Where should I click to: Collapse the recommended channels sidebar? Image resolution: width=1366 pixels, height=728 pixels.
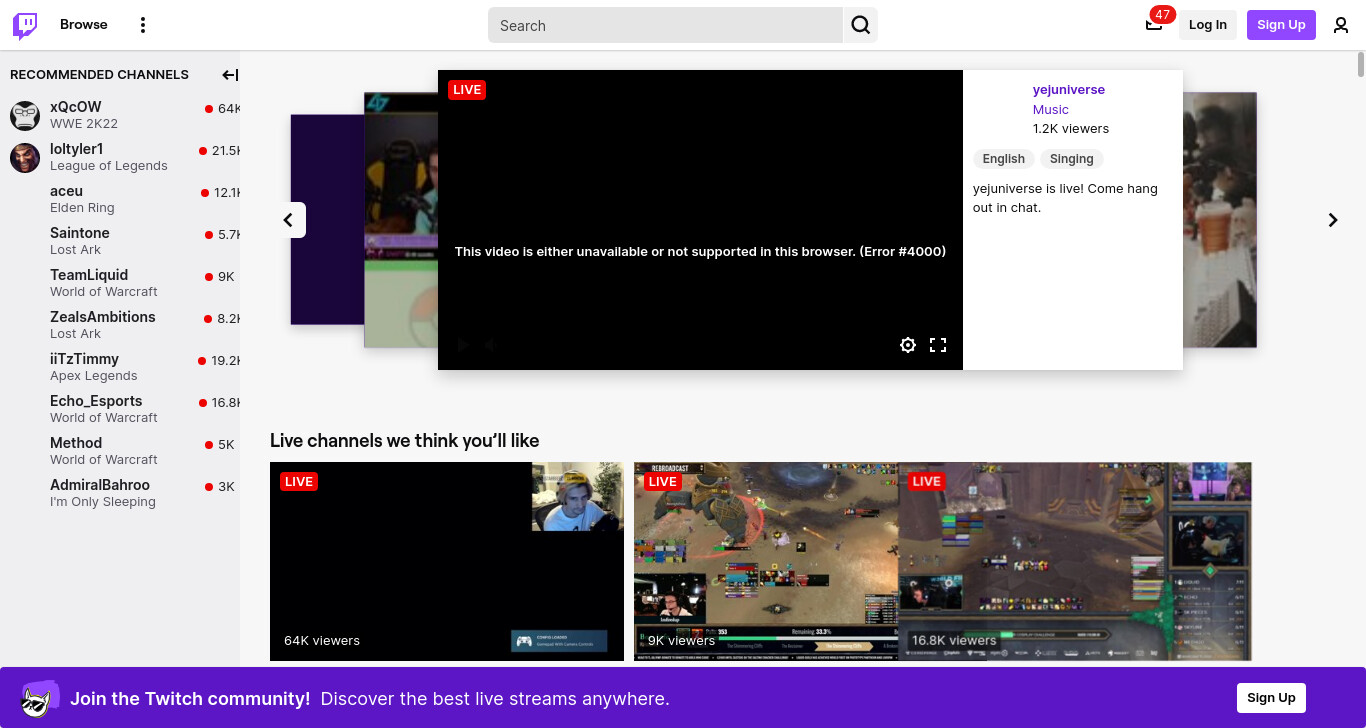pos(230,75)
